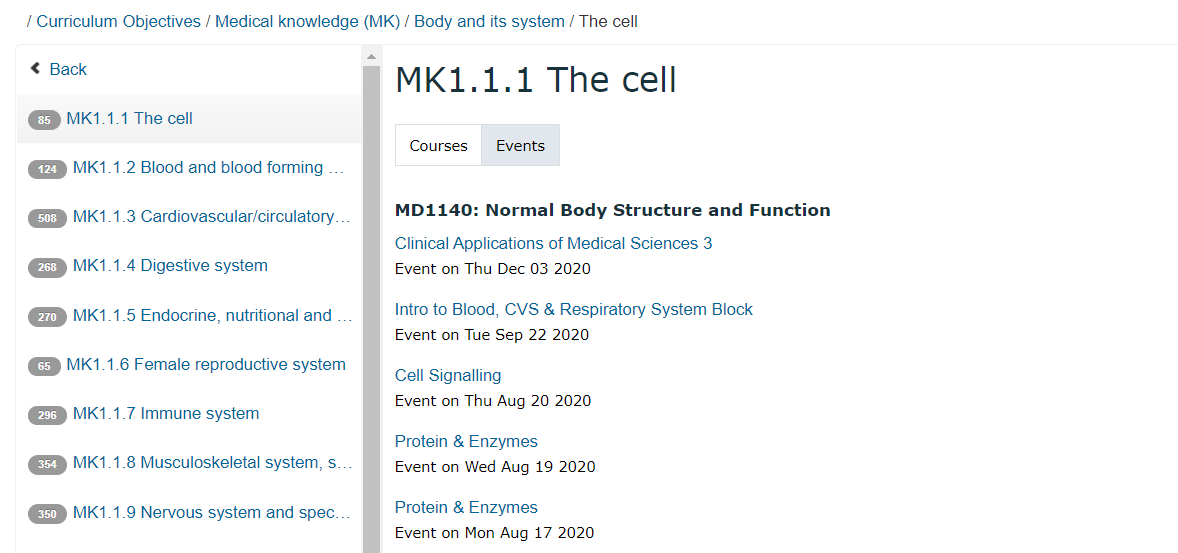
Task: Switch to the Courses tab
Action: [438, 145]
